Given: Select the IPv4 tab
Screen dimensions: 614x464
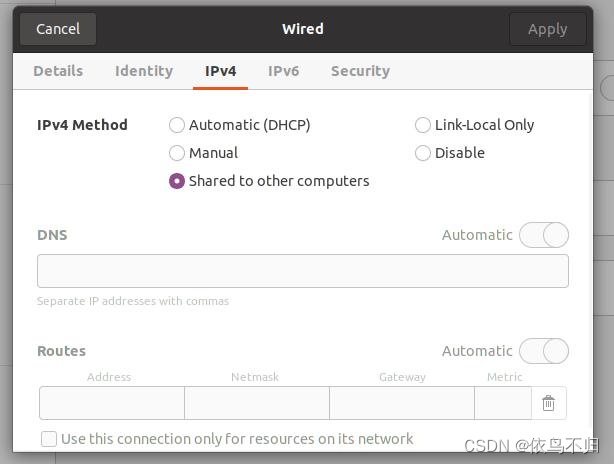Looking at the screenshot, I should click(220, 71).
